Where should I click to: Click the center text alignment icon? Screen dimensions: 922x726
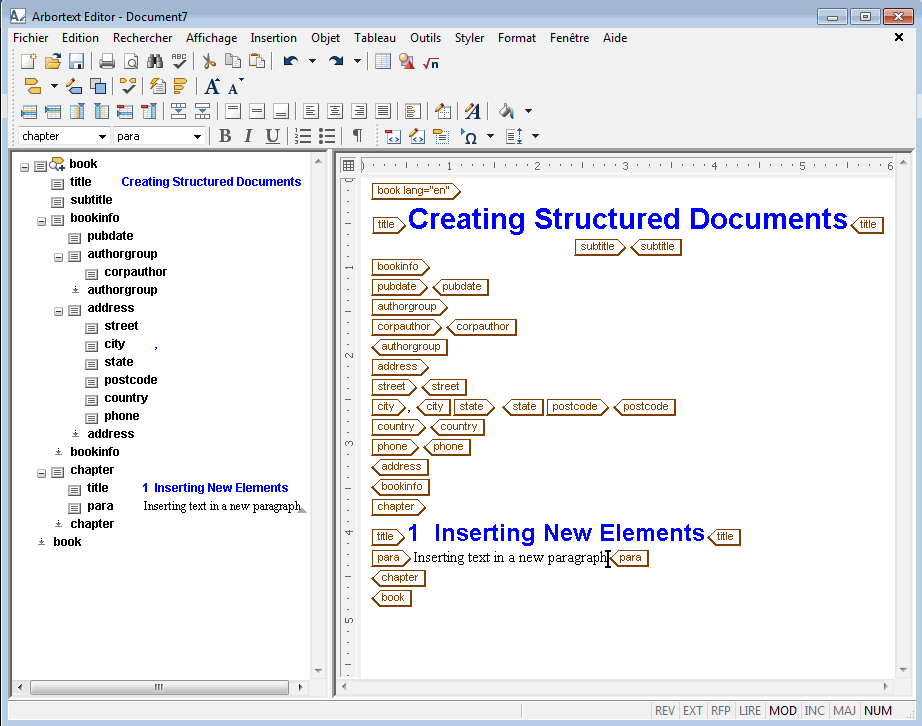pyautogui.click(x=335, y=111)
